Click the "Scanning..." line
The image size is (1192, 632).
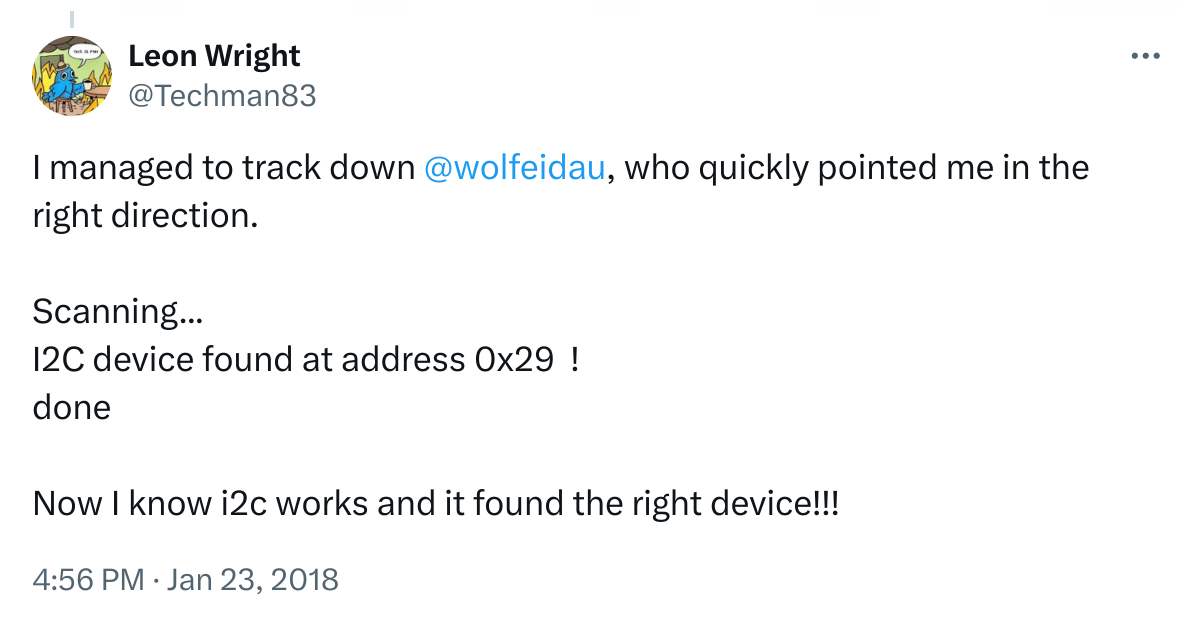click(118, 312)
